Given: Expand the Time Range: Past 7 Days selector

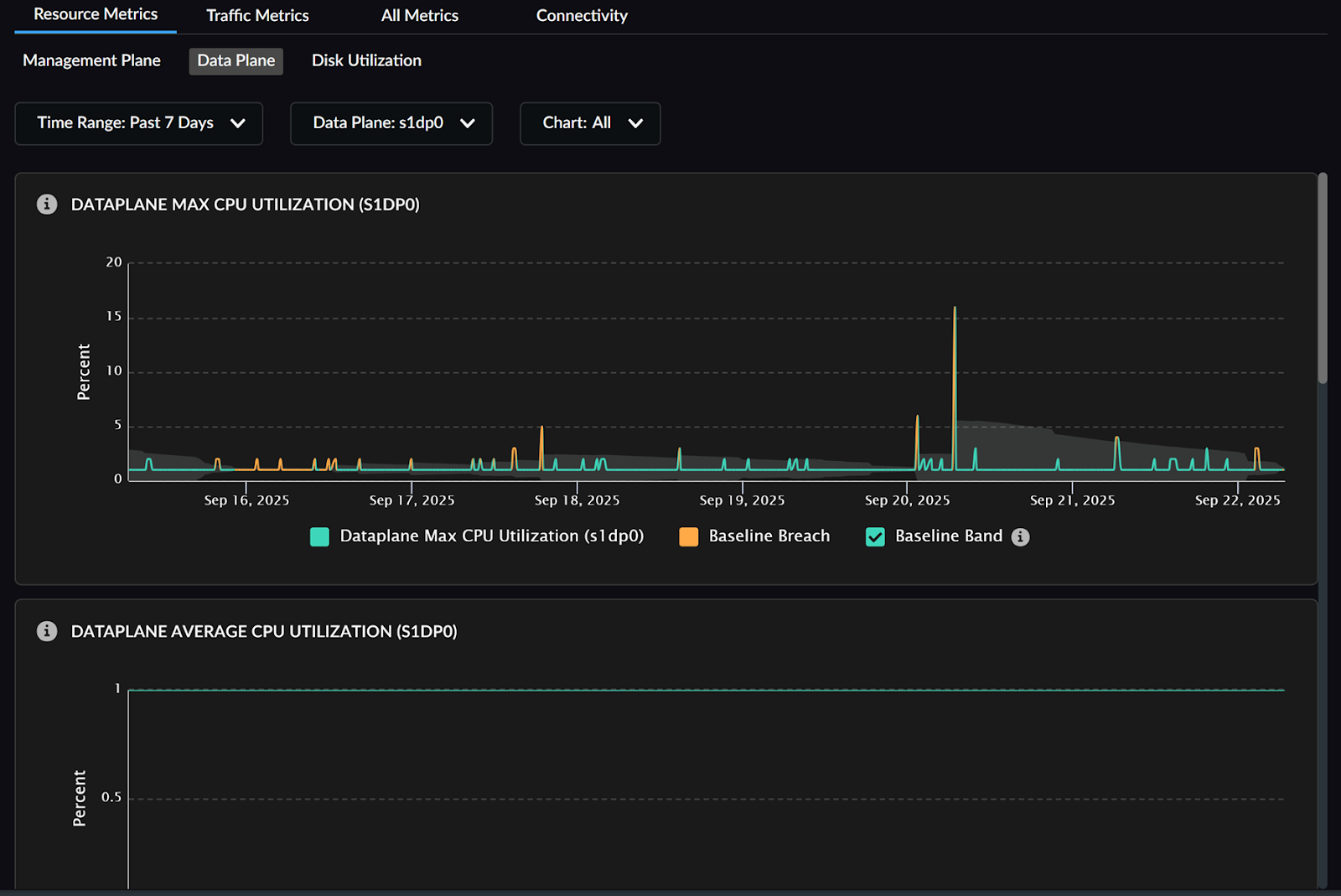Looking at the screenshot, I should point(126,123).
